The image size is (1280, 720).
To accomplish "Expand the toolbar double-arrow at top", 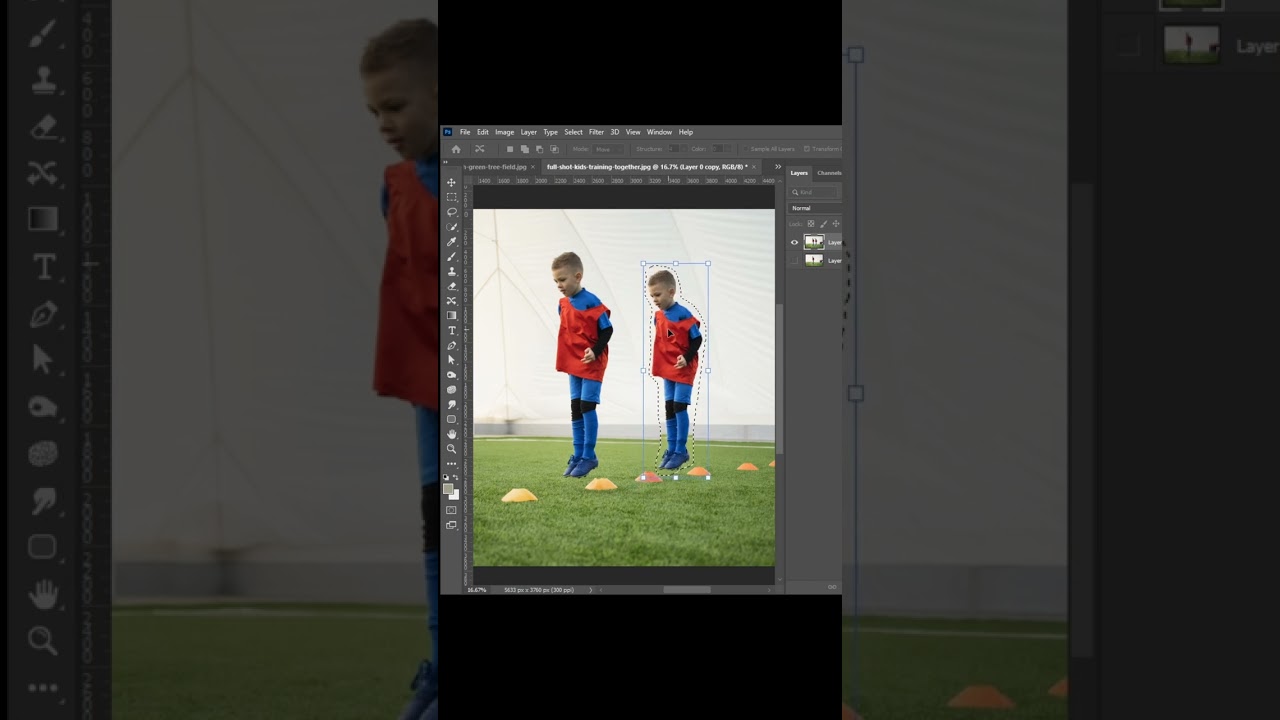I will point(446,160).
